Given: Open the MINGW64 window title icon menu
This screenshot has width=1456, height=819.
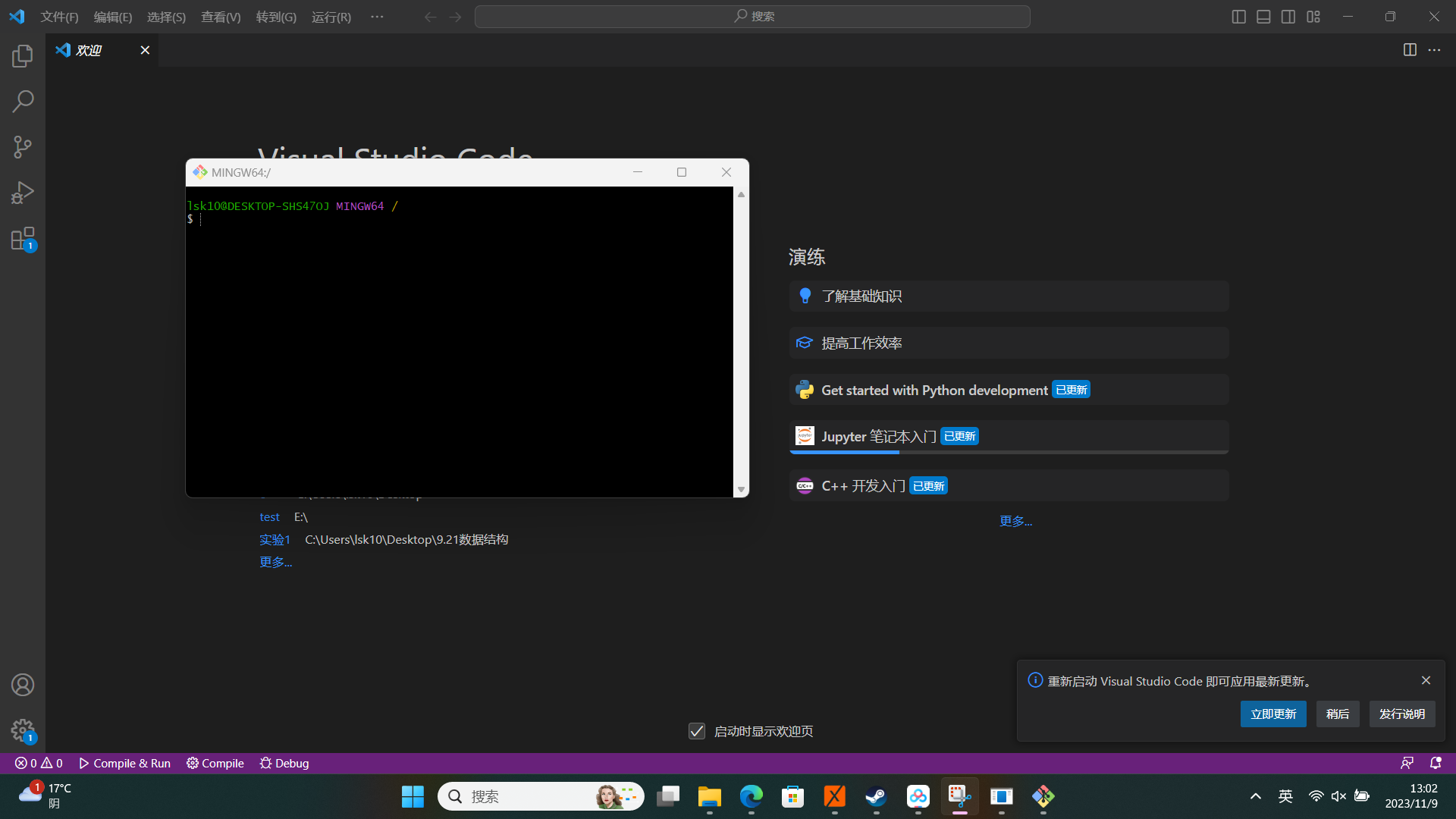Looking at the screenshot, I should [200, 172].
